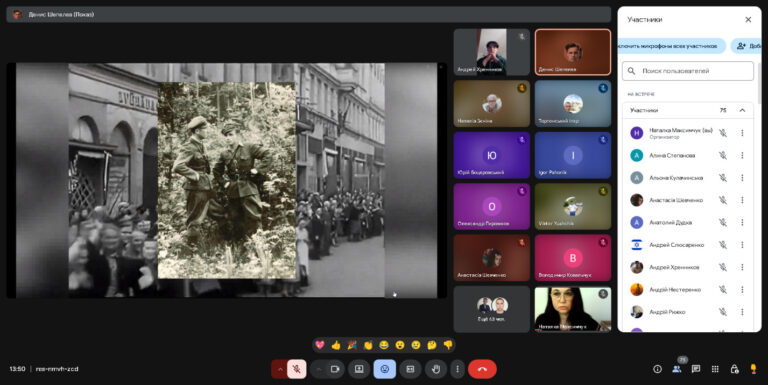This screenshot has height=385, width=768.
Task: Click the presented screen with the soldiers photo
Action: [x=226, y=180]
